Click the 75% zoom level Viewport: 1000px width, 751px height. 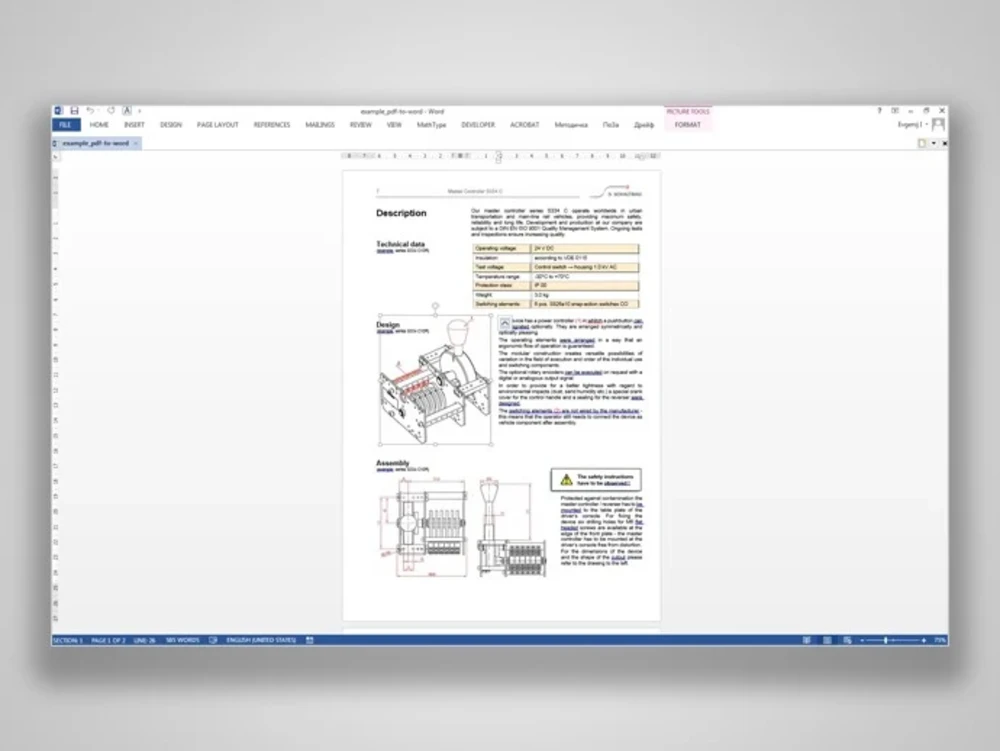(940, 640)
